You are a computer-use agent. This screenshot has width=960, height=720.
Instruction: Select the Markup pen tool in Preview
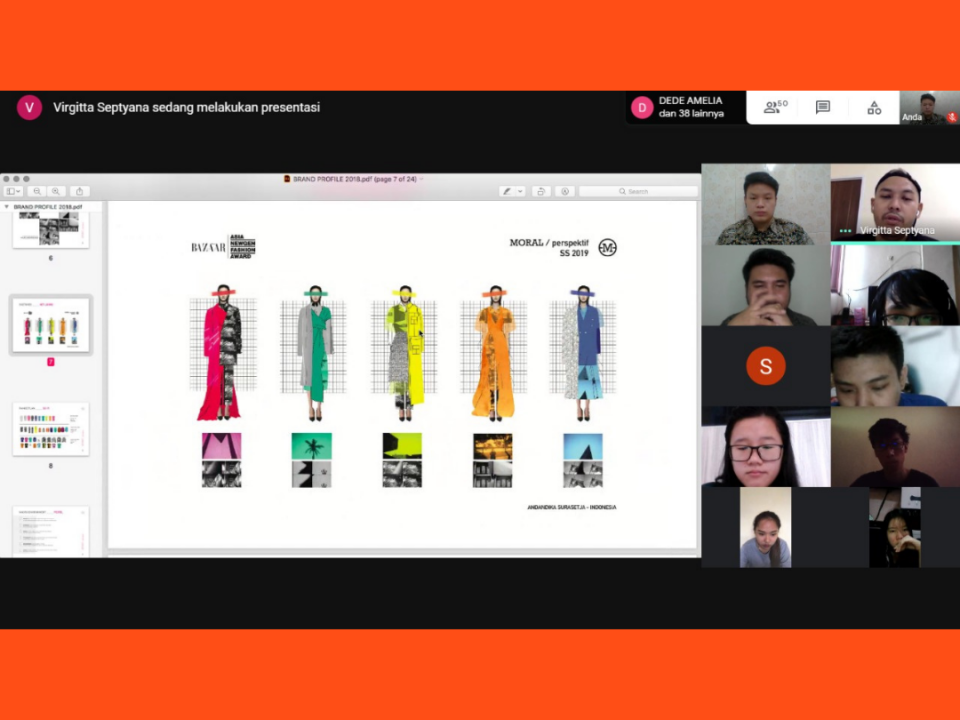pos(507,192)
